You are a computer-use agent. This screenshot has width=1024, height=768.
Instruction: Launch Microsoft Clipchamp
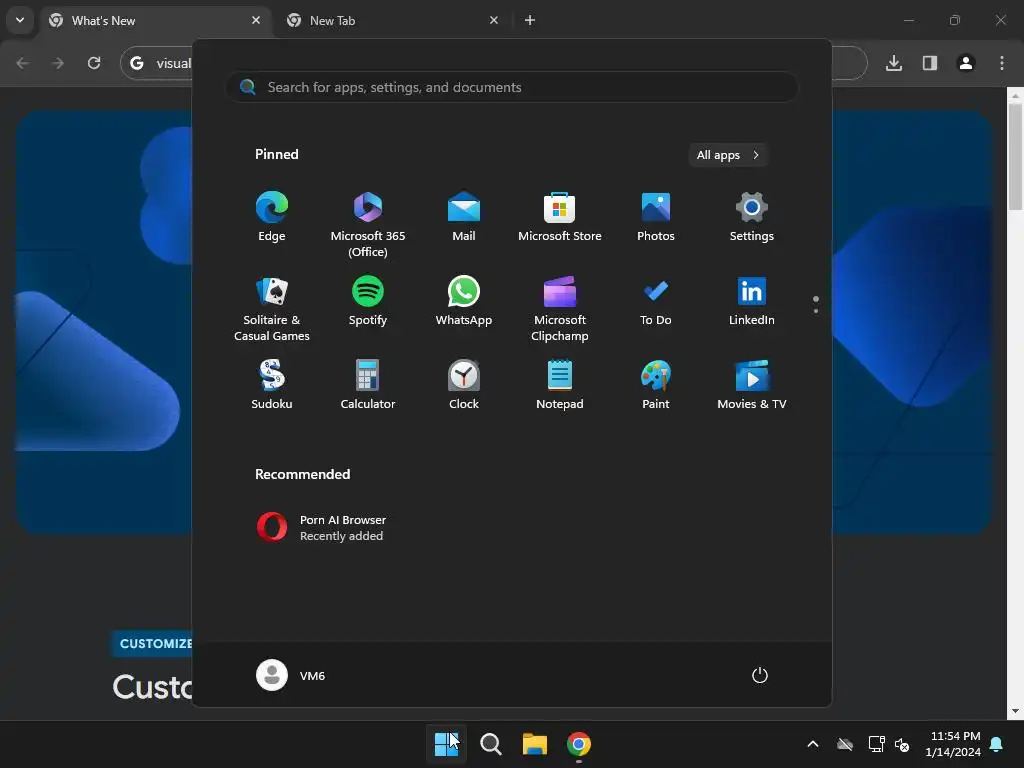click(x=560, y=309)
